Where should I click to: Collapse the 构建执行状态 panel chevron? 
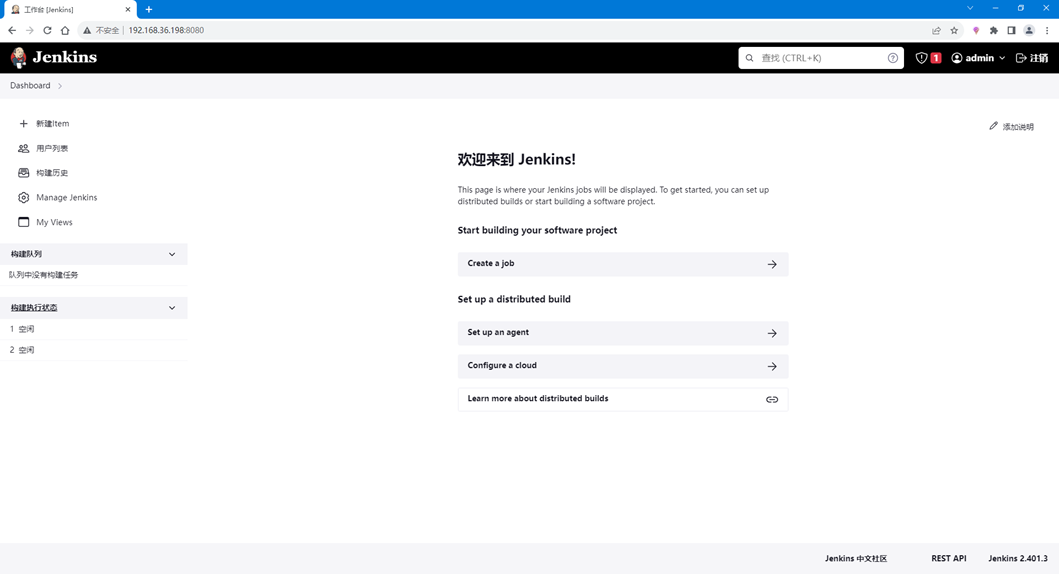[172, 308]
